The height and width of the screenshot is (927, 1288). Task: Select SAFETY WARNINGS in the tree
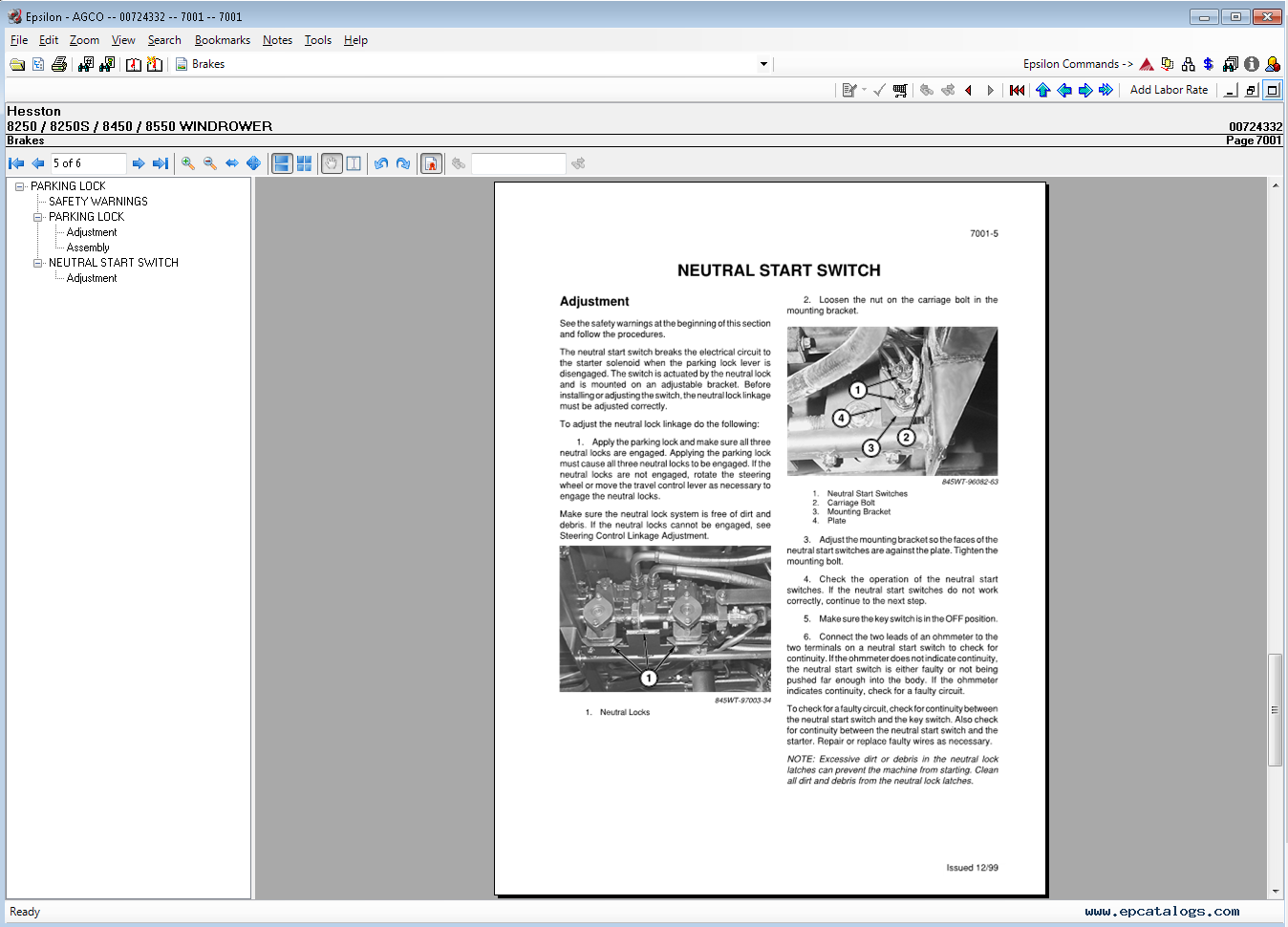click(x=98, y=202)
